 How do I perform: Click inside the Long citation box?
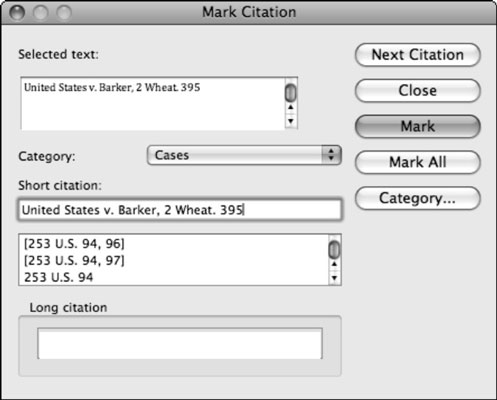click(x=180, y=344)
